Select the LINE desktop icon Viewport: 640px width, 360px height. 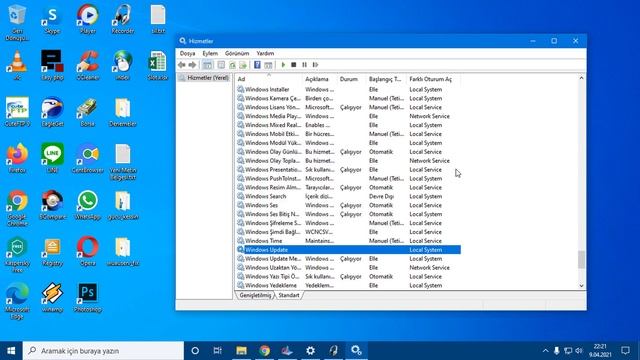(x=52, y=158)
